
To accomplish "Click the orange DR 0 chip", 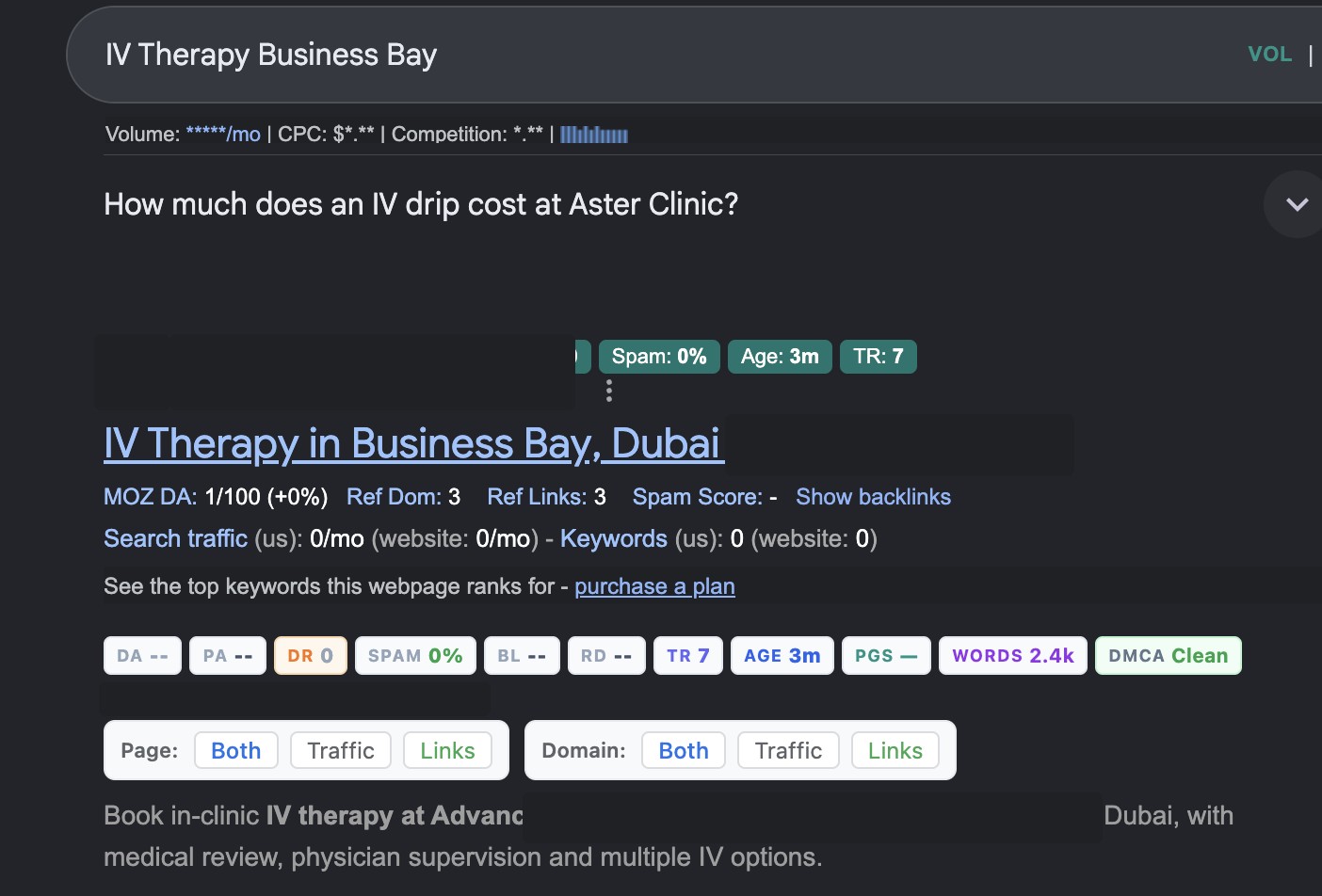I will [311, 656].
